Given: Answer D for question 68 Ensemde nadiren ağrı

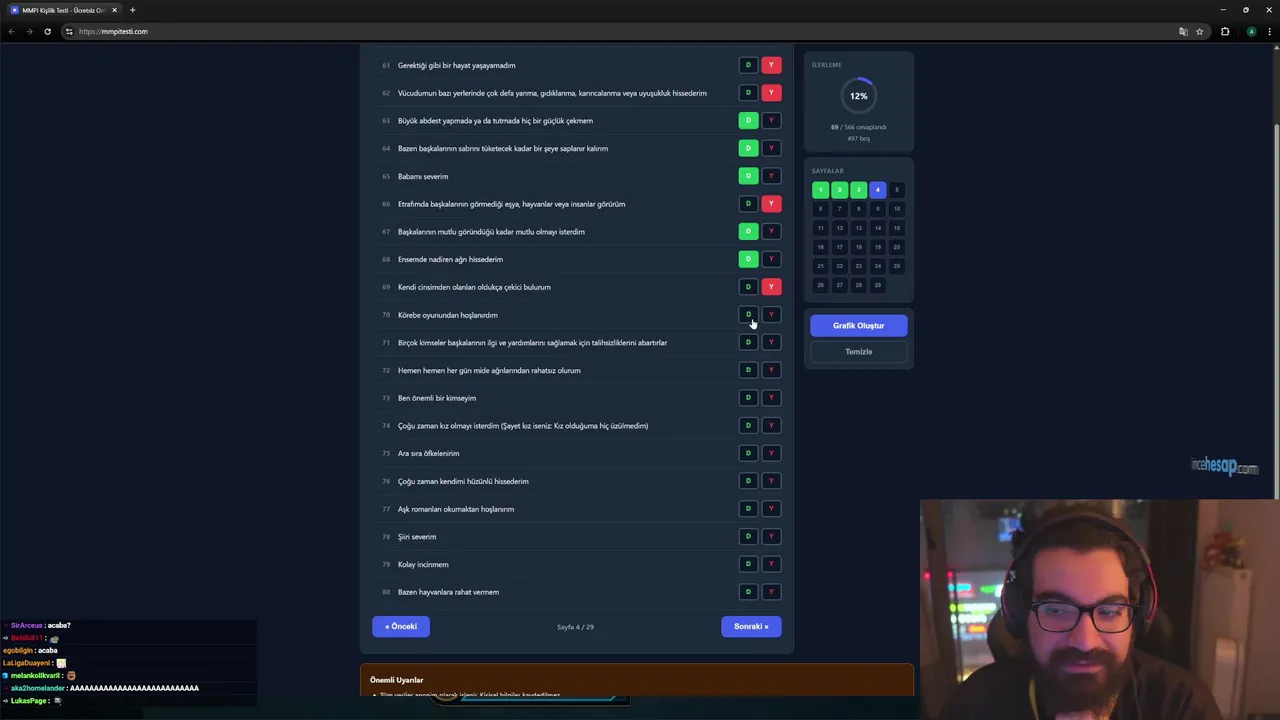Looking at the screenshot, I should click(748, 259).
